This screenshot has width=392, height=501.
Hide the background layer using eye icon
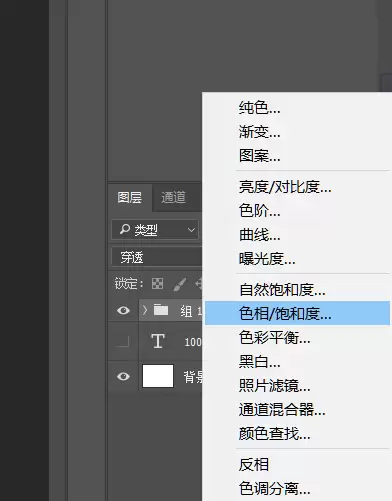(123, 376)
